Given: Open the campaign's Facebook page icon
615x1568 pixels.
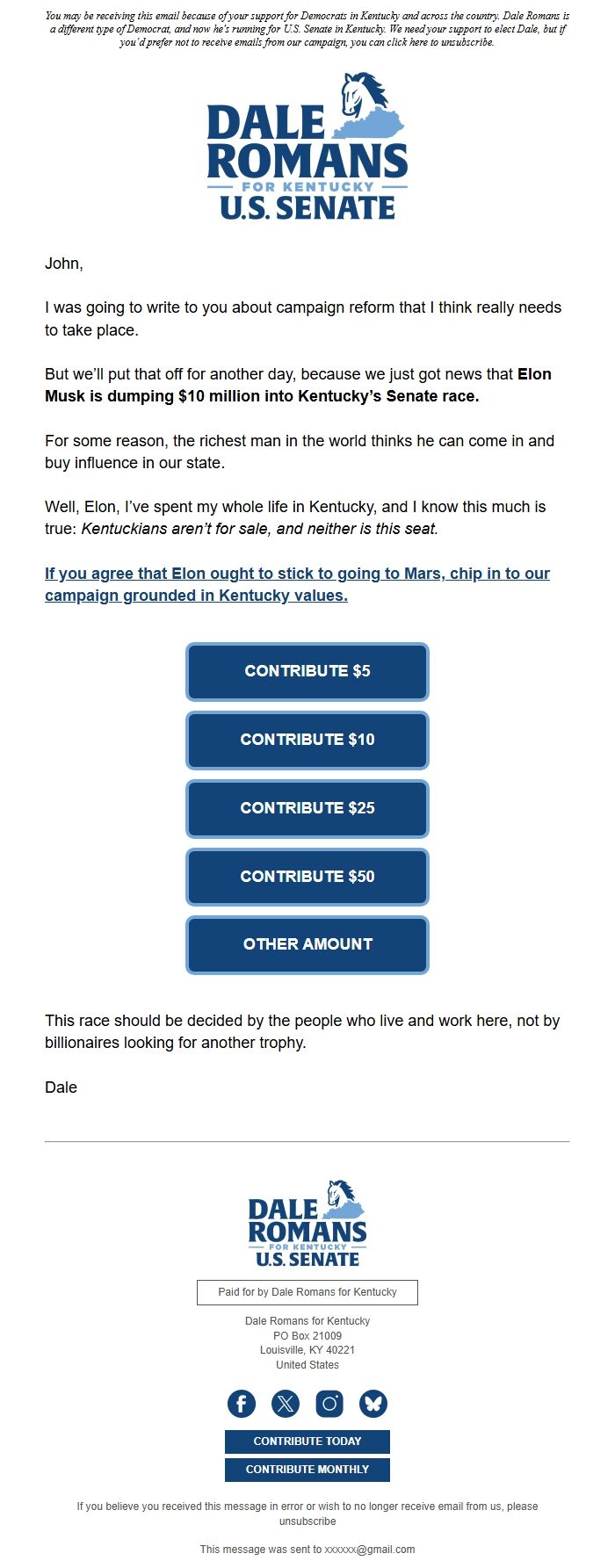Looking at the screenshot, I should click(242, 1403).
